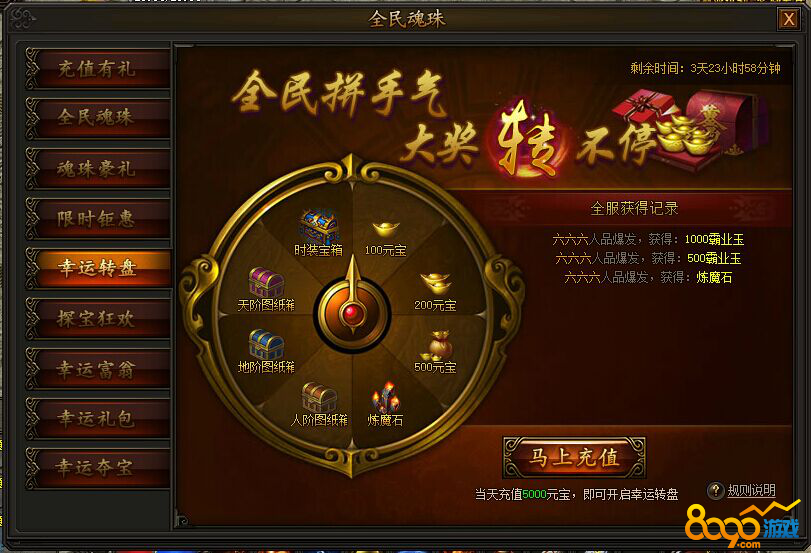The height and width of the screenshot is (553, 811).
Task: Open the 规则说明 rules link
Action: (x=752, y=490)
